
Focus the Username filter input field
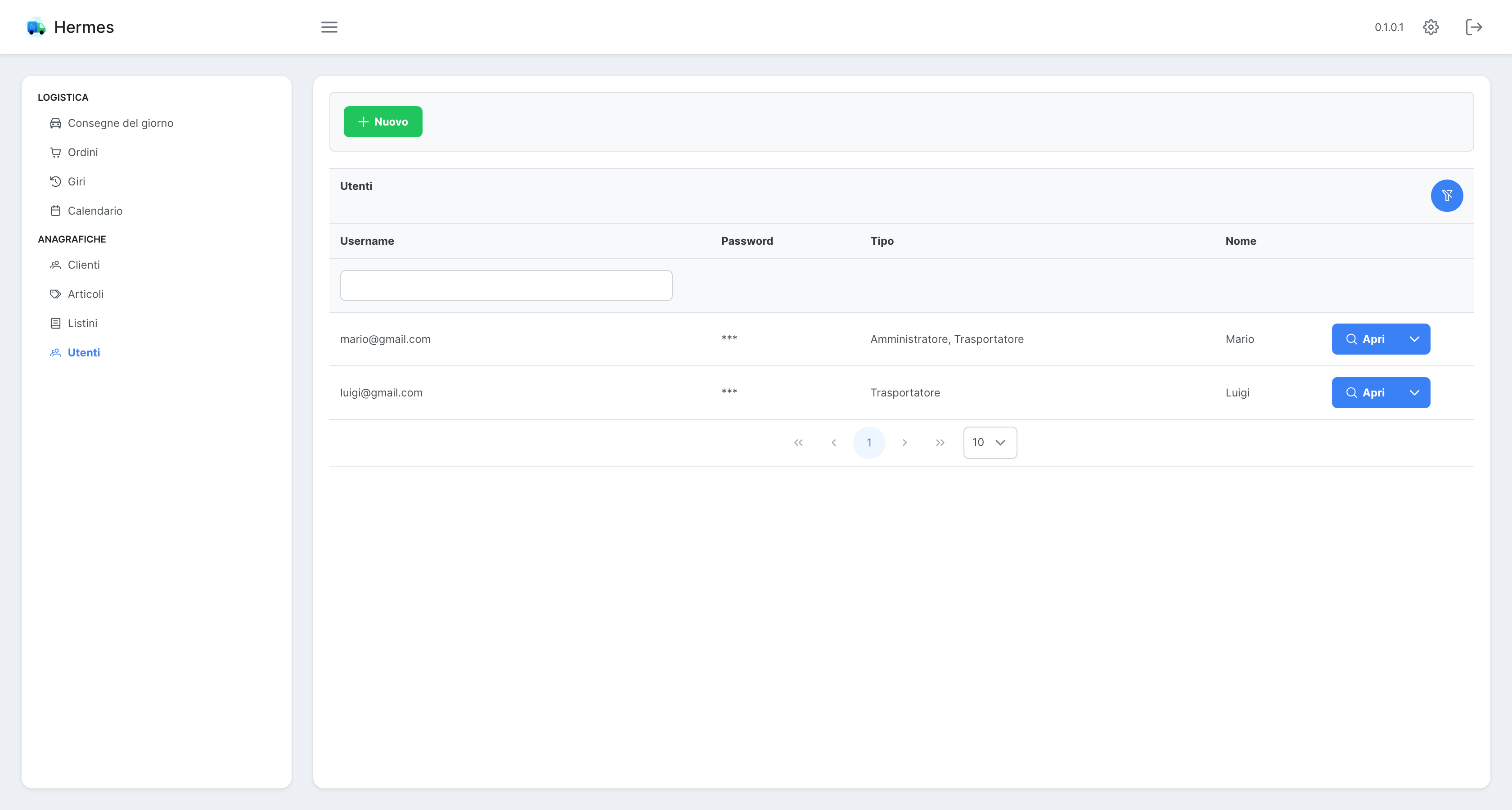point(506,286)
